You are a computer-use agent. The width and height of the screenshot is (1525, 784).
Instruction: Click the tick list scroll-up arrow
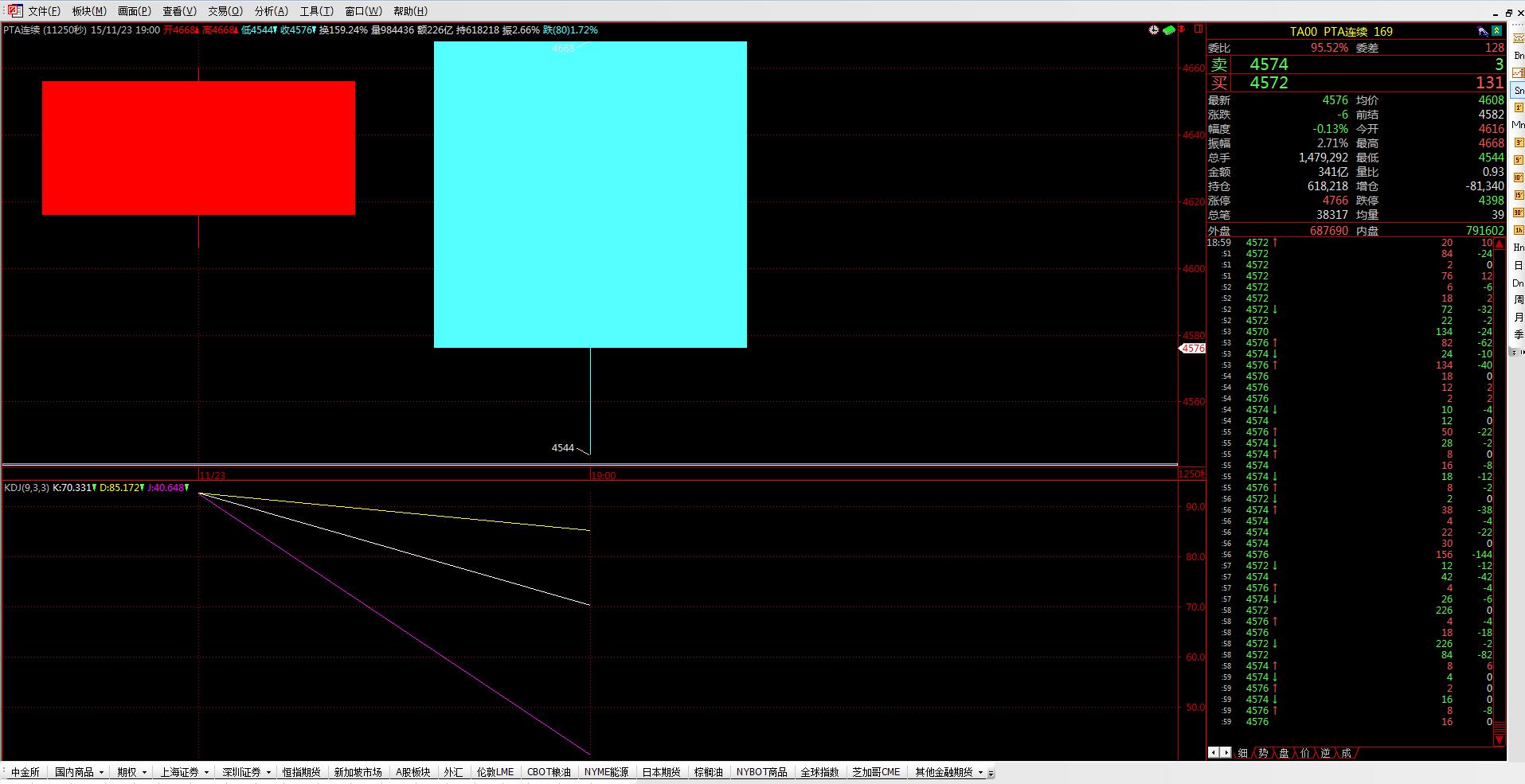(x=1500, y=244)
